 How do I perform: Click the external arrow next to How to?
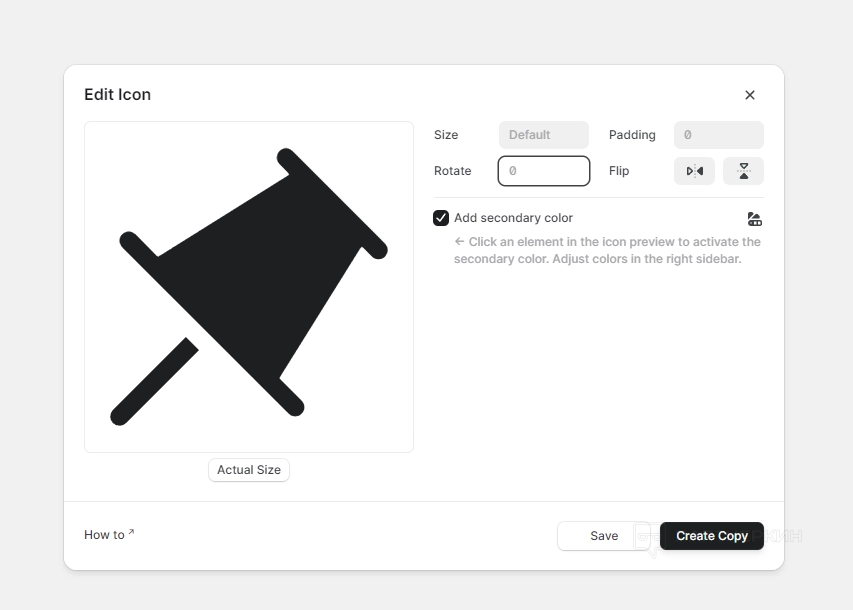click(x=131, y=533)
